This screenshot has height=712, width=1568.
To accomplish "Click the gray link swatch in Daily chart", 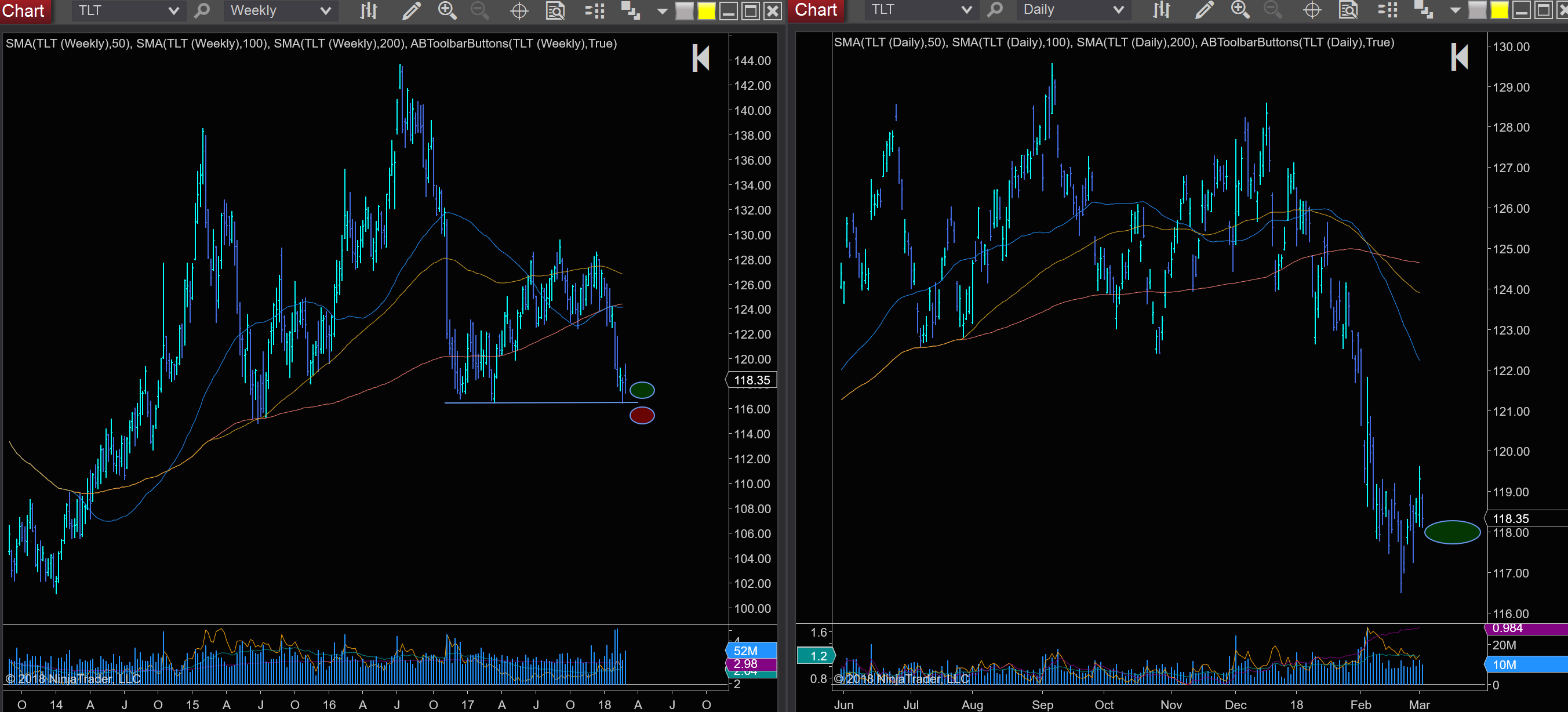I will pos(1478,10).
